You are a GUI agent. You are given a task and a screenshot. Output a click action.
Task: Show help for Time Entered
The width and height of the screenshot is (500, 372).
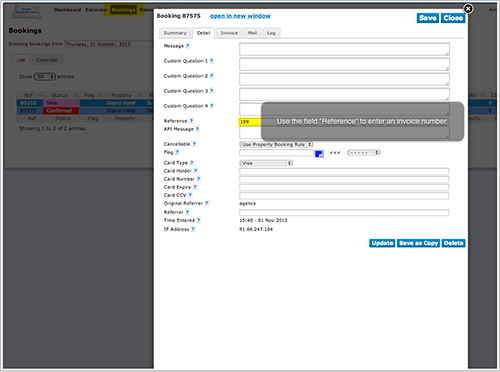199,220
